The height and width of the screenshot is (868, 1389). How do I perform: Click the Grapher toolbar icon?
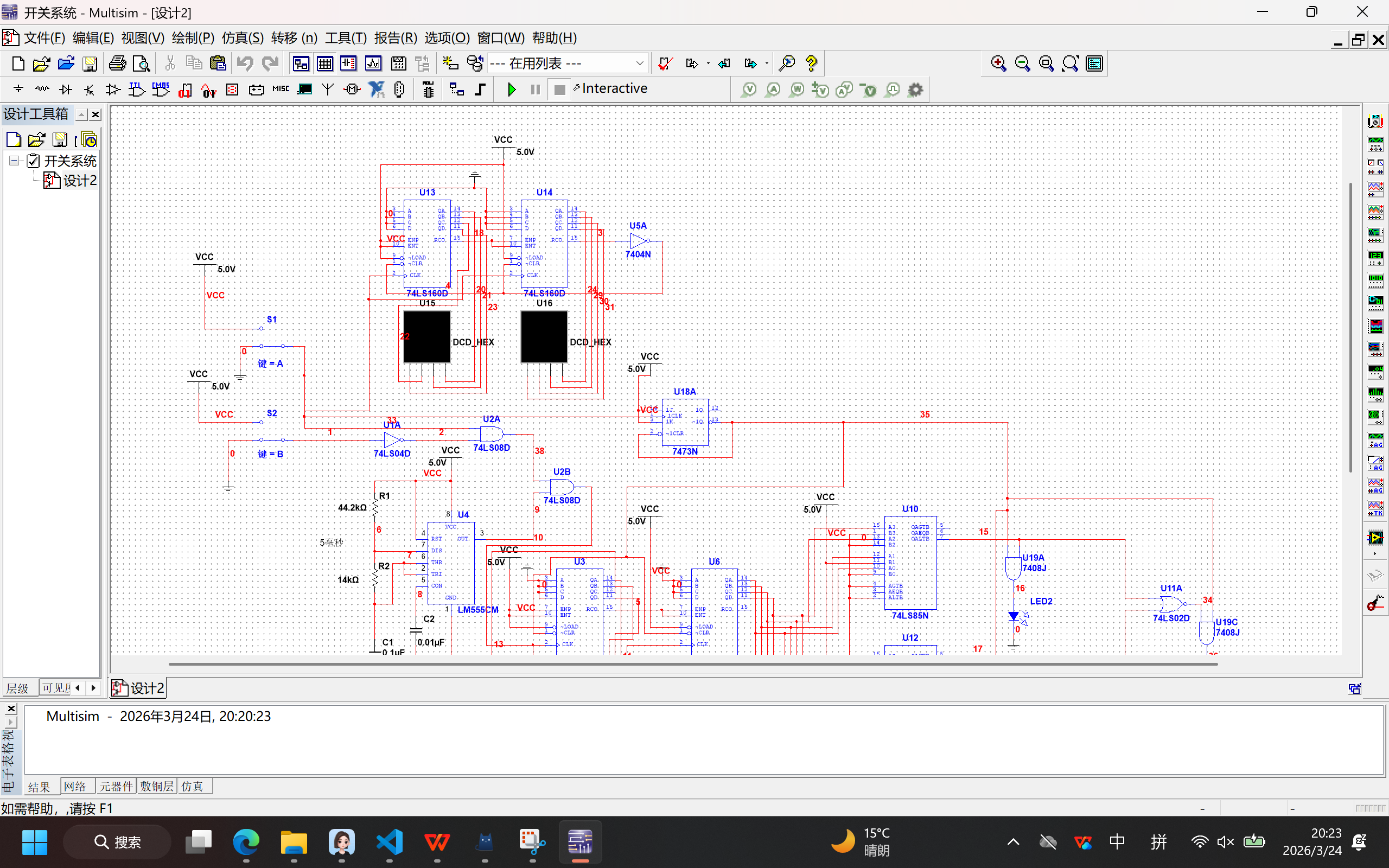coord(373,63)
